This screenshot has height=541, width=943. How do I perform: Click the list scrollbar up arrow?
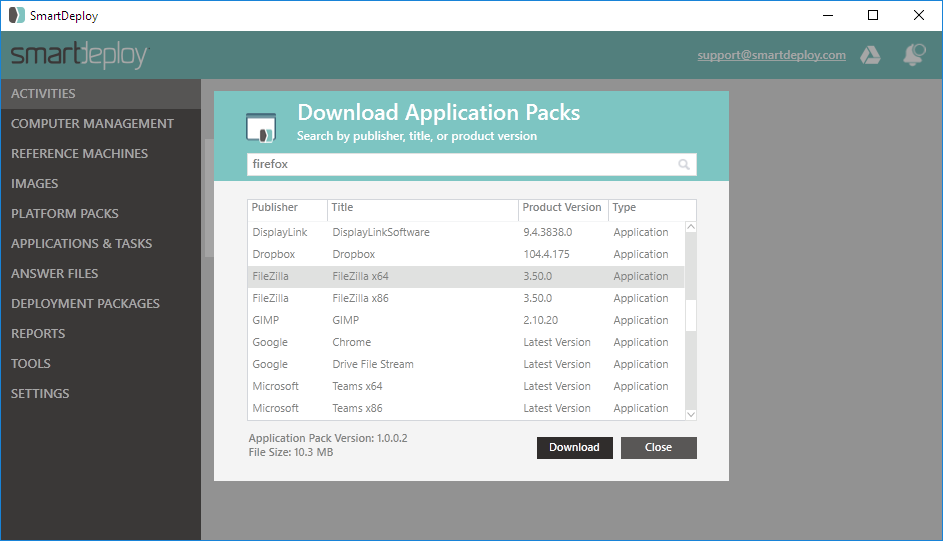click(x=691, y=227)
